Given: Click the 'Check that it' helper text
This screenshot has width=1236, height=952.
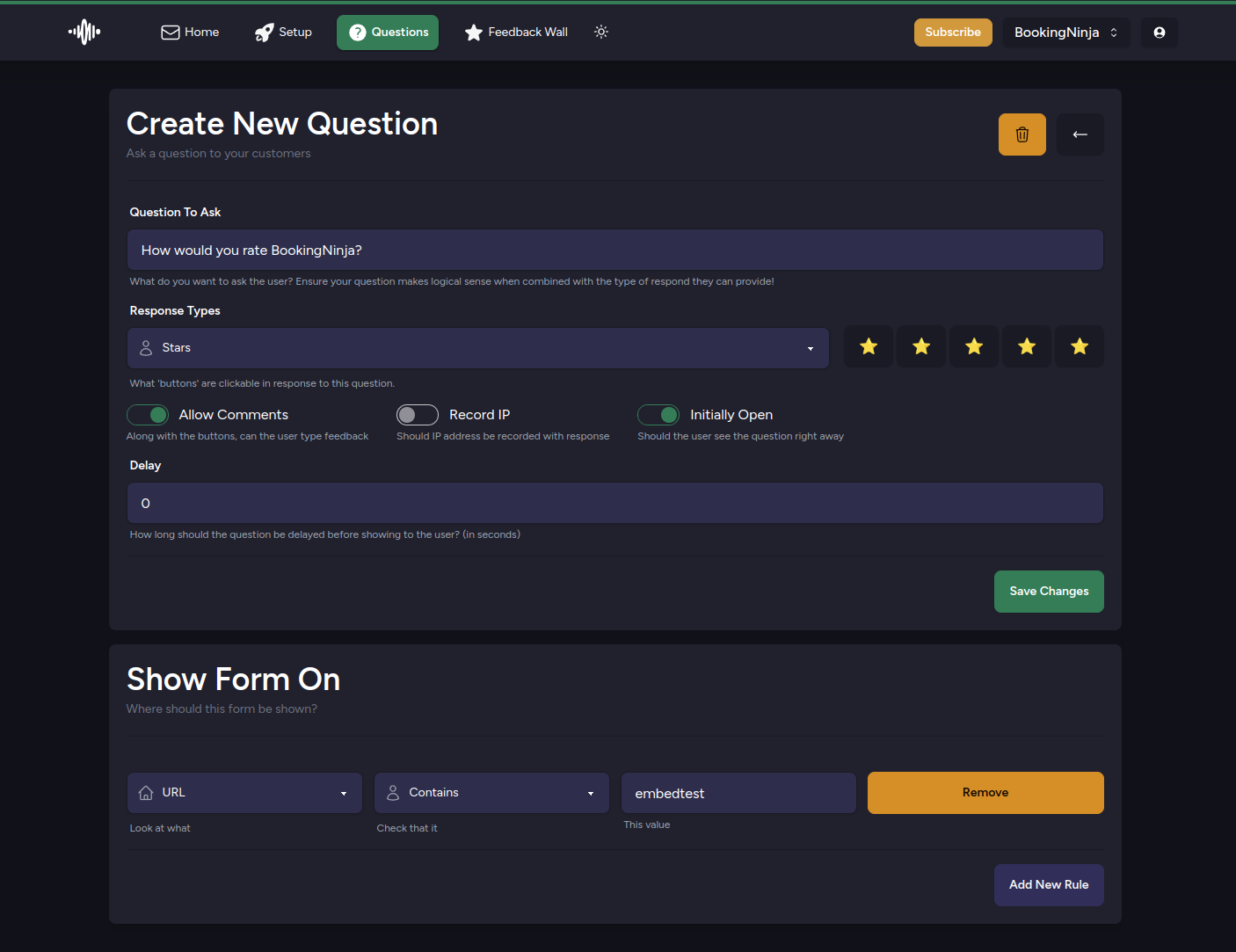Looking at the screenshot, I should coord(407,828).
